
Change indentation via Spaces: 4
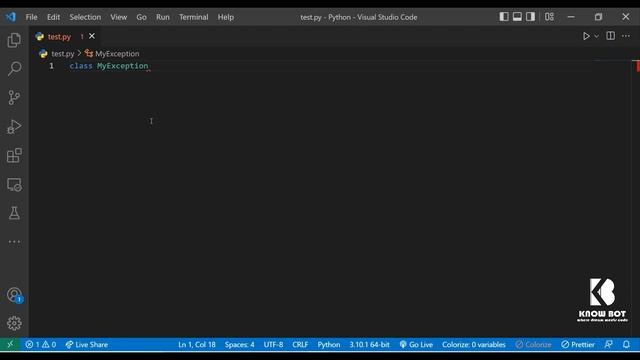coord(240,344)
